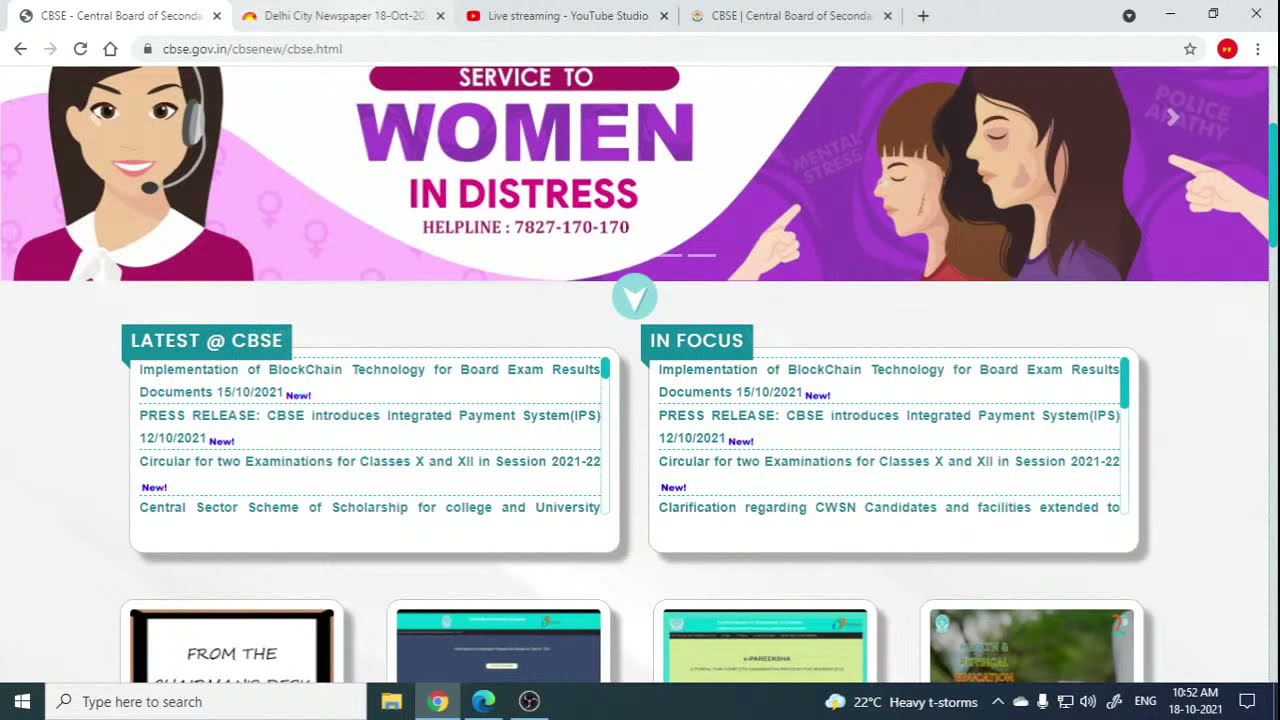The image size is (1280, 720).
Task: Open the LATEST @ CBSE heading
Action: (x=206, y=341)
